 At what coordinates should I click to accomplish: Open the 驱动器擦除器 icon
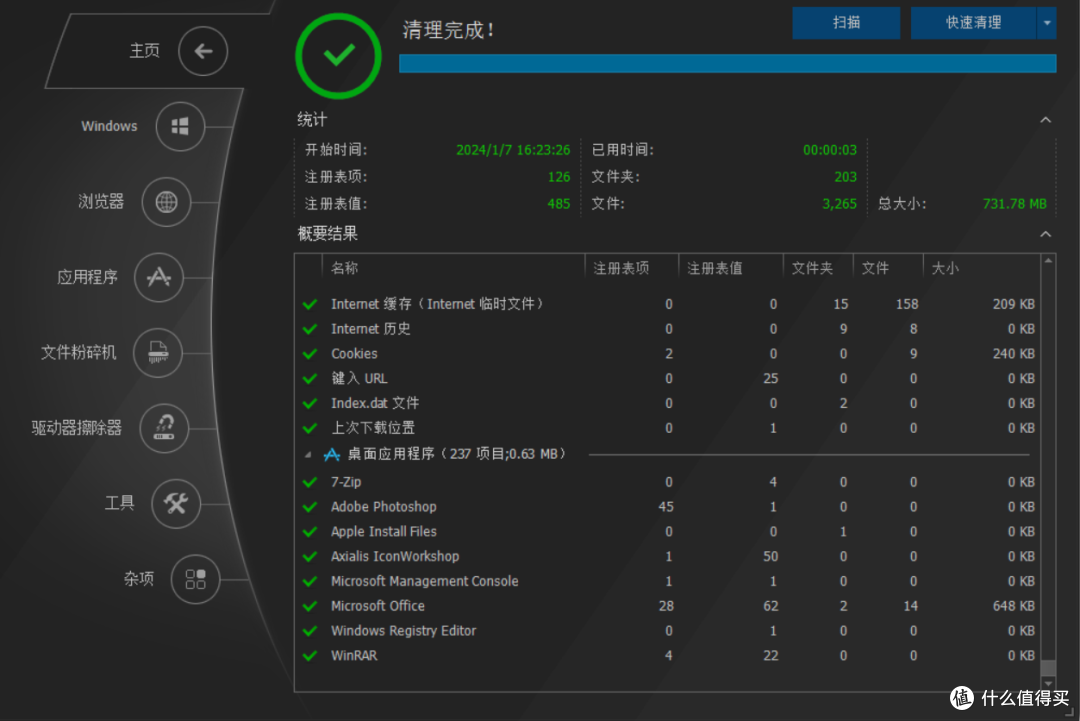click(164, 428)
